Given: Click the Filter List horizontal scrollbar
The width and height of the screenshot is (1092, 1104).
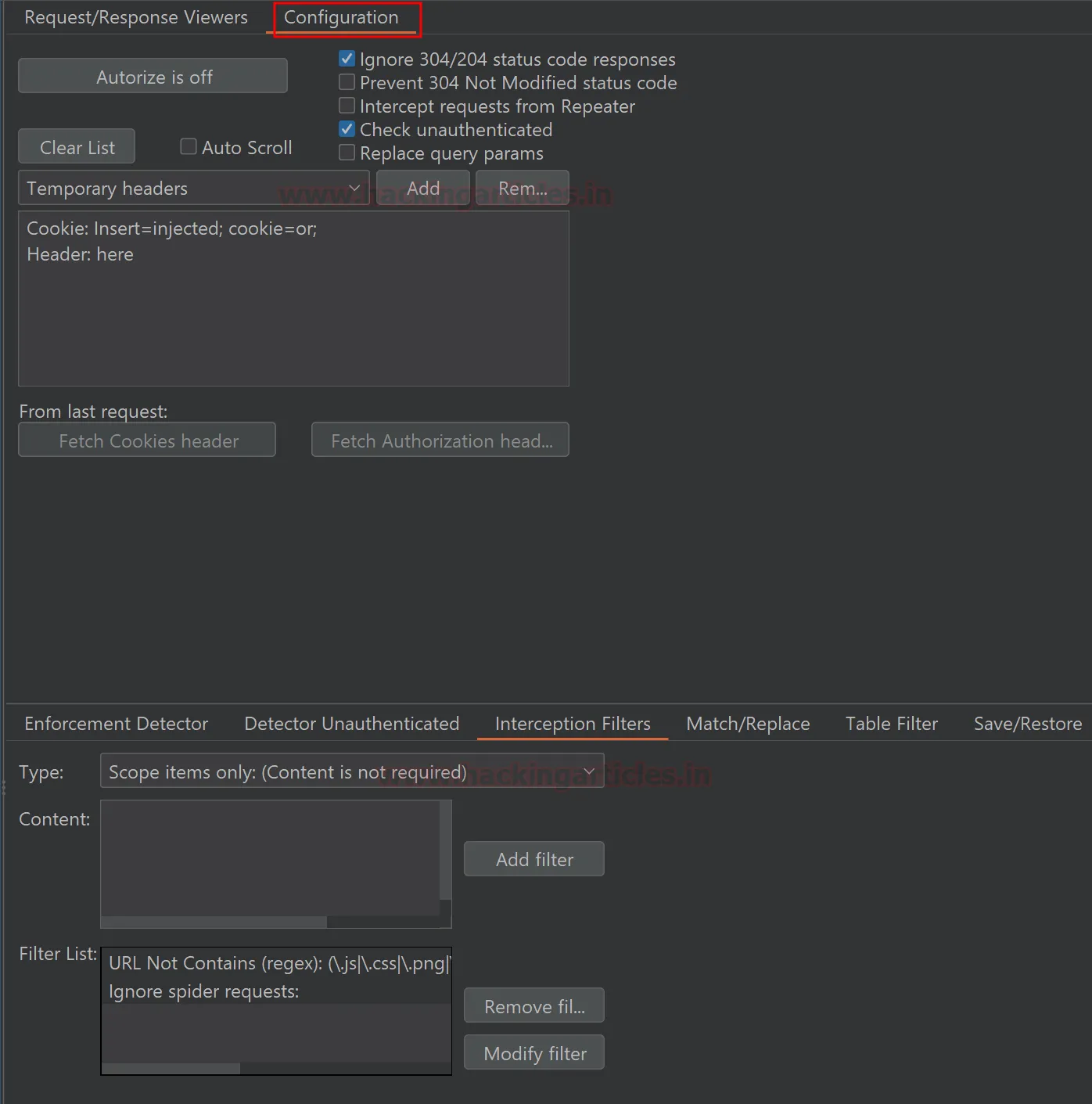Looking at the screenshot, I should point(171,1068).
